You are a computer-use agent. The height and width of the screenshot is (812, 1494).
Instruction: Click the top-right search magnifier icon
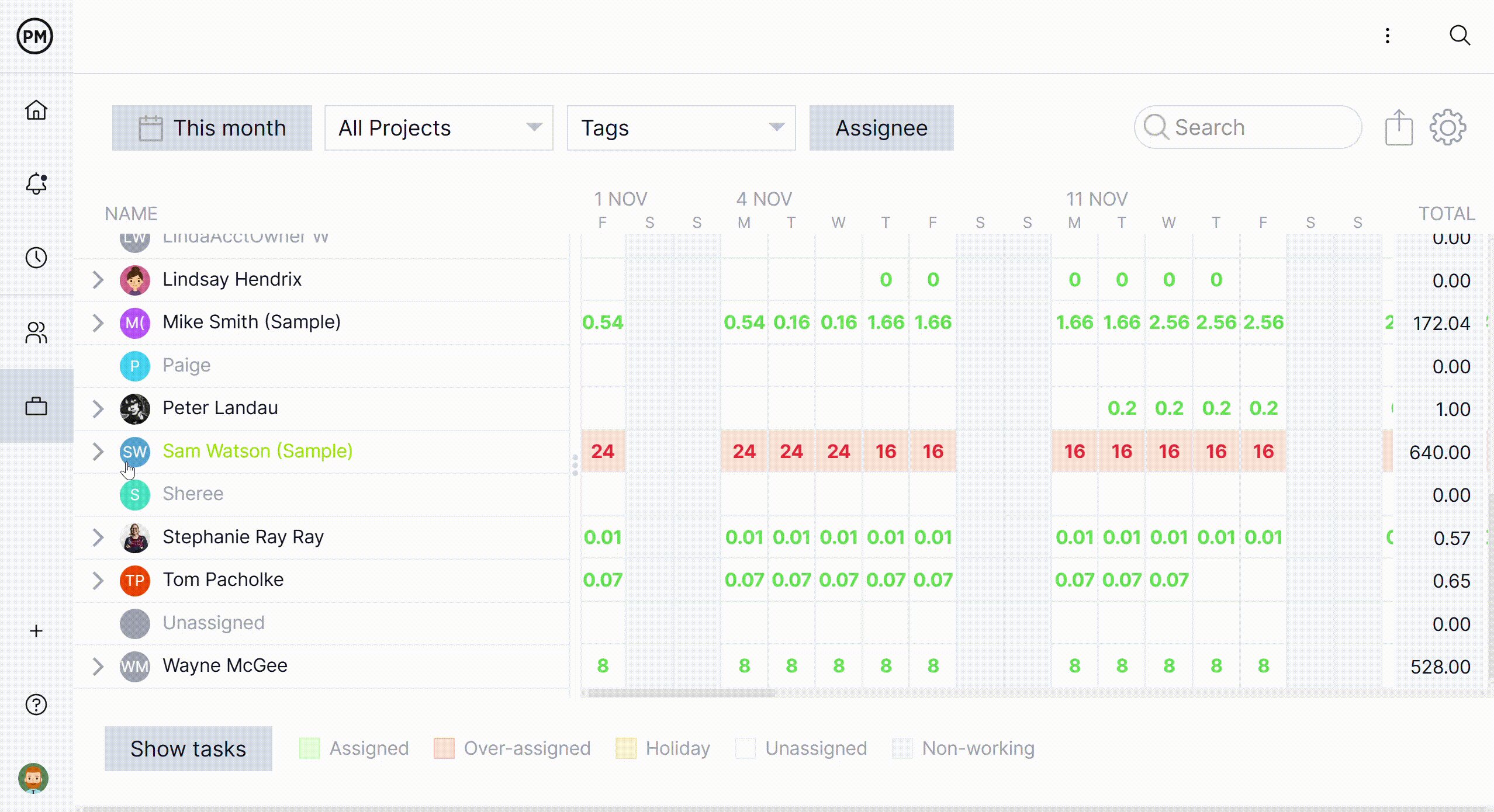coord(1460,36)
